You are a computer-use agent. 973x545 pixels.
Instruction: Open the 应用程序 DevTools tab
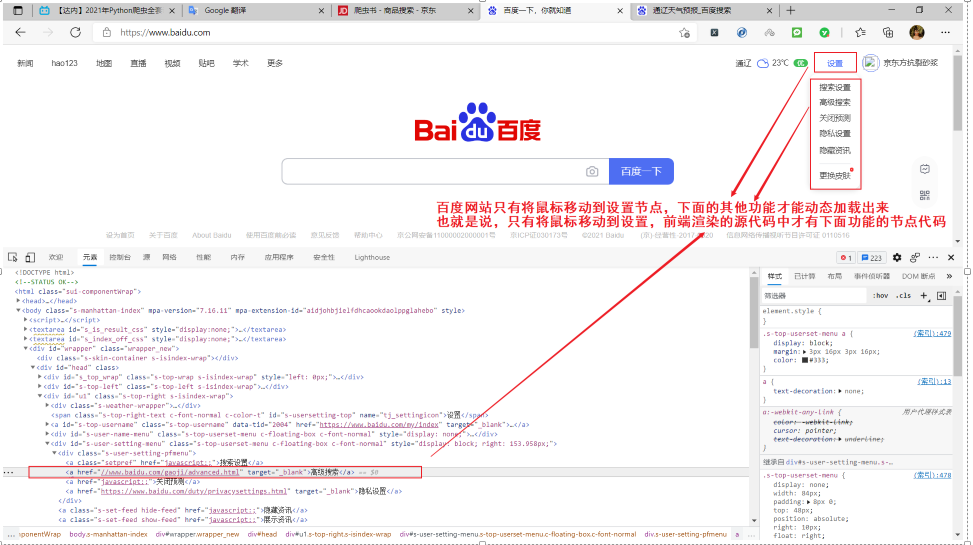279,257
